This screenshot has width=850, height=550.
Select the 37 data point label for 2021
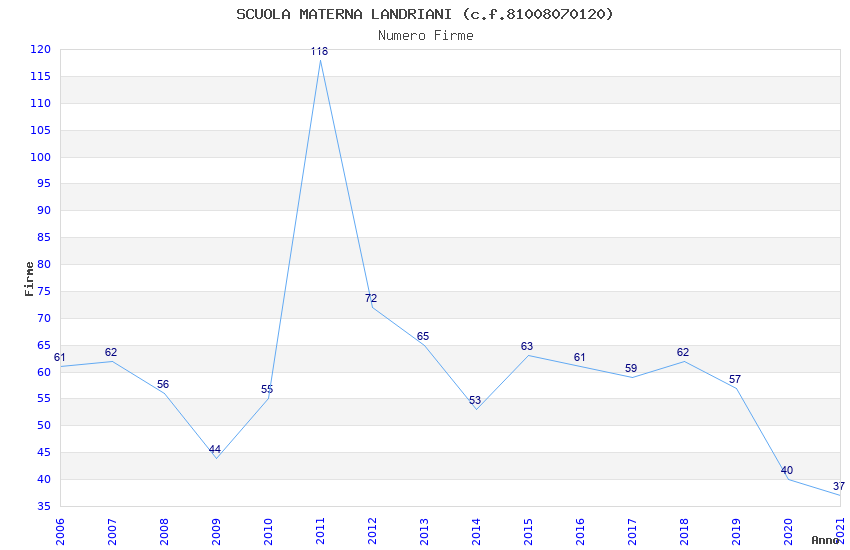839,487
